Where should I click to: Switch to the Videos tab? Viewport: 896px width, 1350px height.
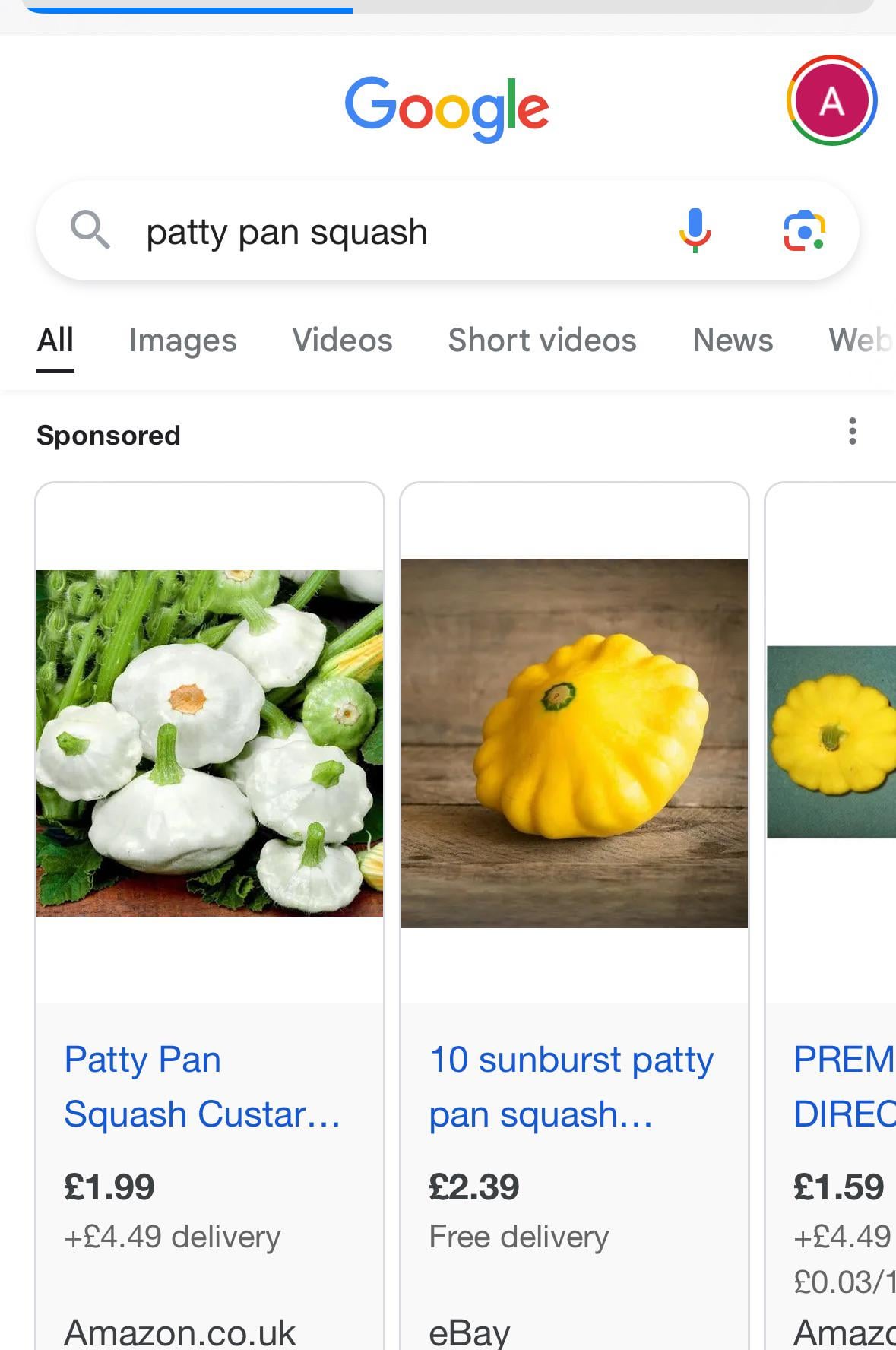(342, 341)
